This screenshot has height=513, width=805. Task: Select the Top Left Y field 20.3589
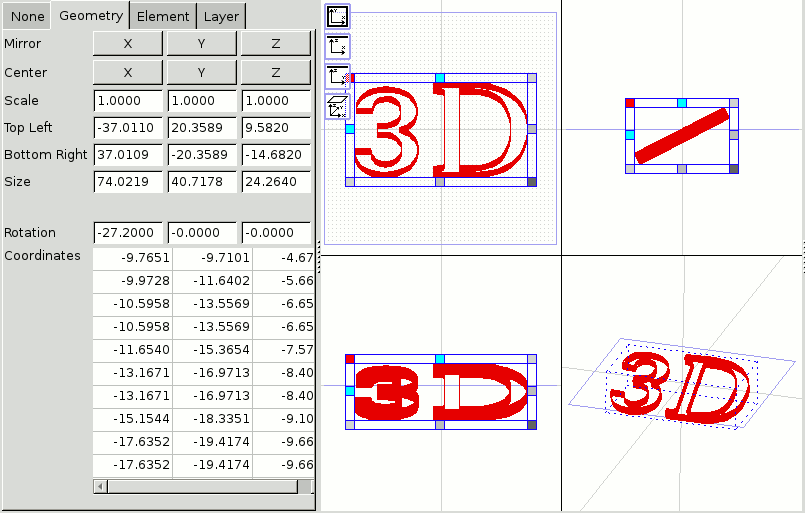(201, 128)
